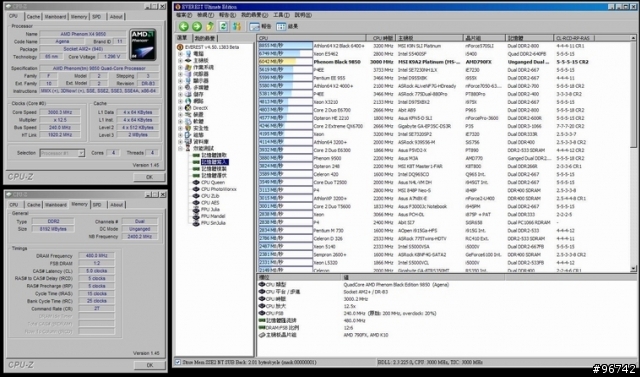640x377 pixels.
Task: Click the two-people icon in EVEREST toolbar
Action: 237,27
